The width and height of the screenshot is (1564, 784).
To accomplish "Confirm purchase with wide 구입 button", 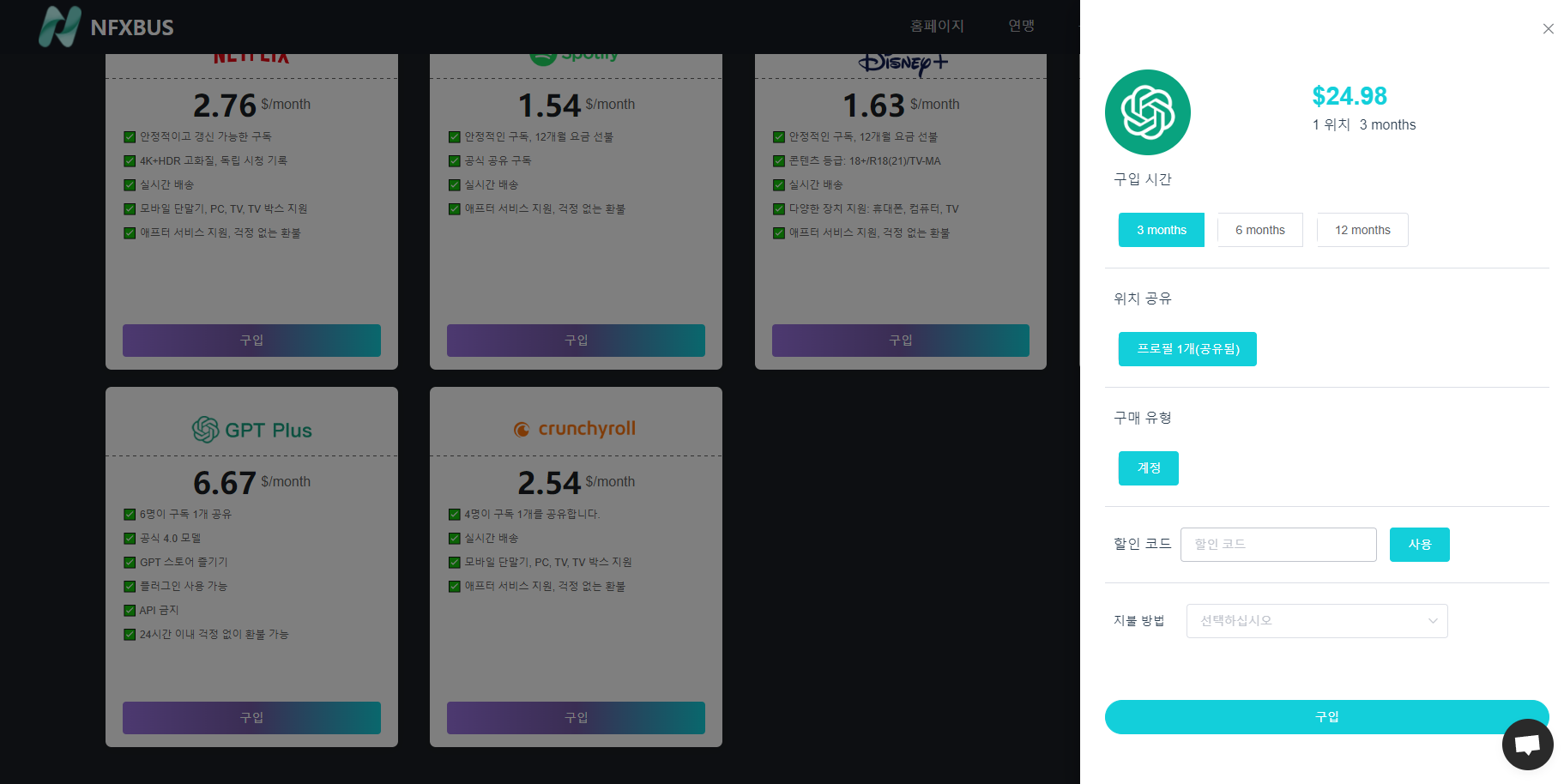I will [1326, 717].
